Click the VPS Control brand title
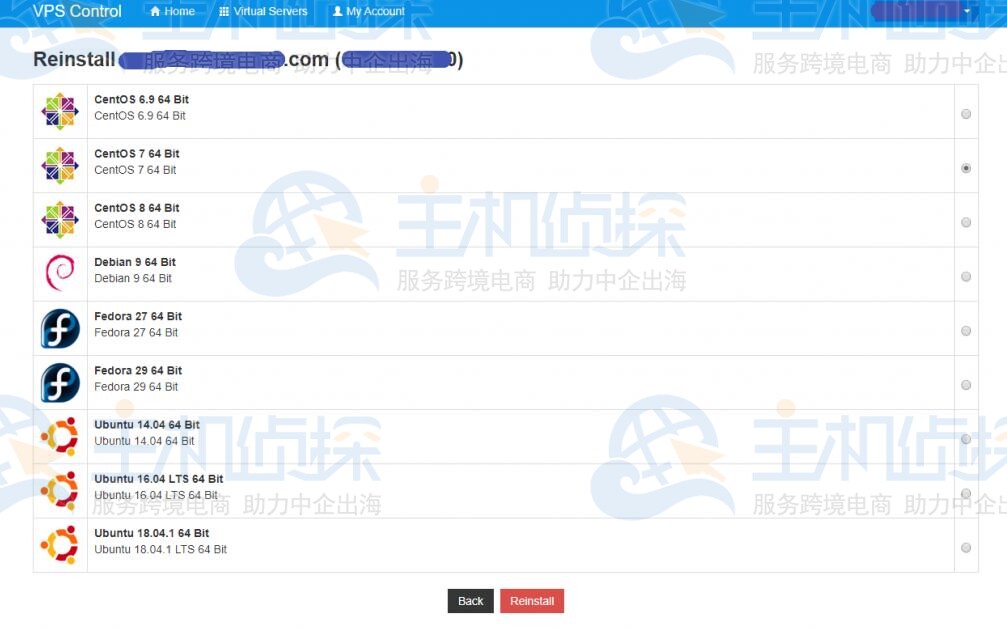The height and width of the screenshot is (629, 1007). tap(77, 12)
